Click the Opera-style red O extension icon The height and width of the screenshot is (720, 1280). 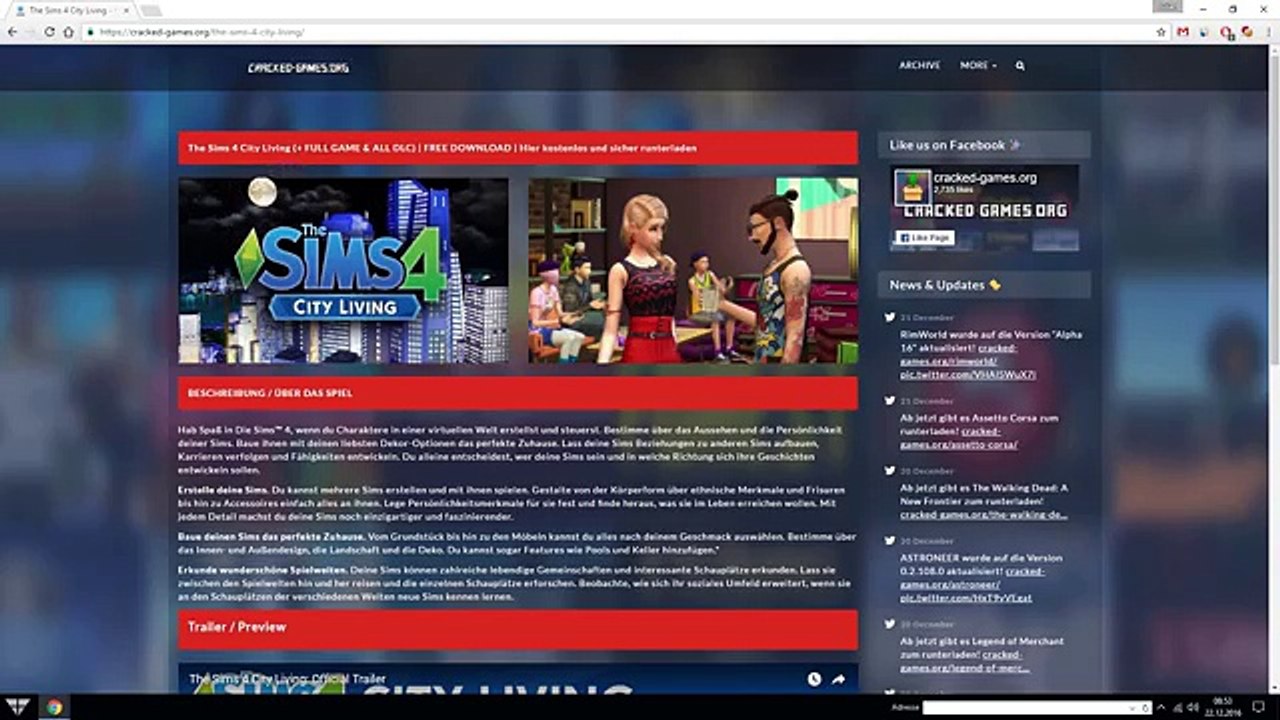pyautogui.click(x=1227, y=32)
